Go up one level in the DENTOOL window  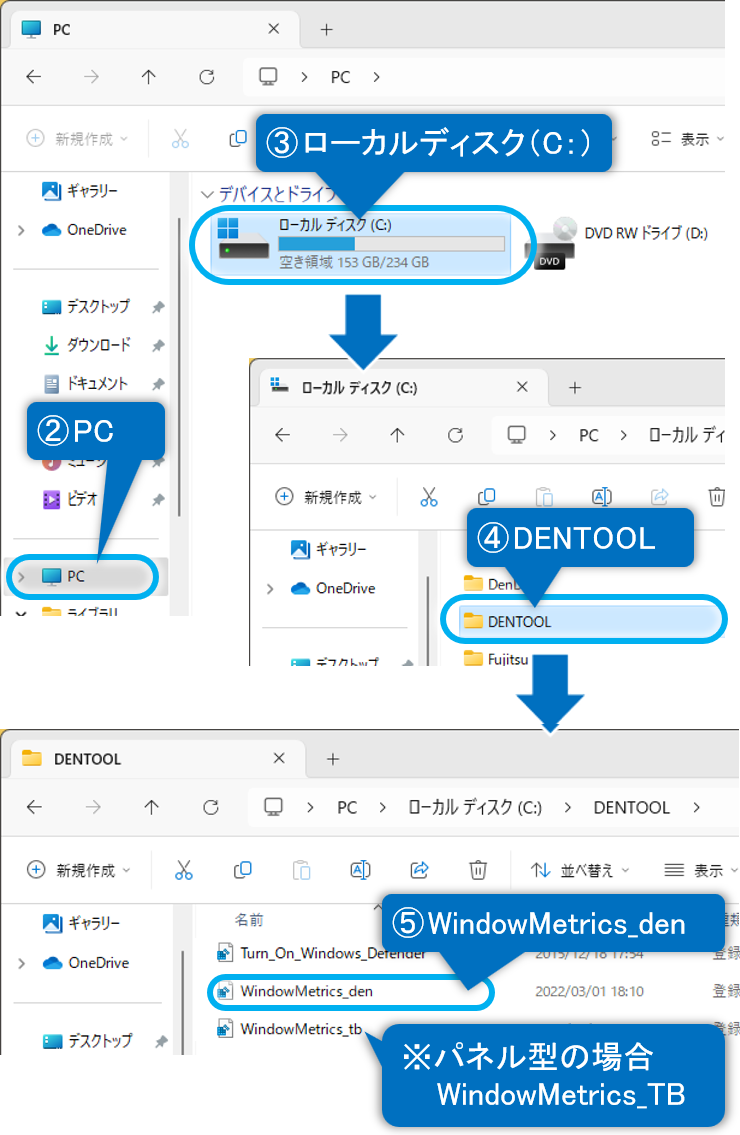(151, 807)
